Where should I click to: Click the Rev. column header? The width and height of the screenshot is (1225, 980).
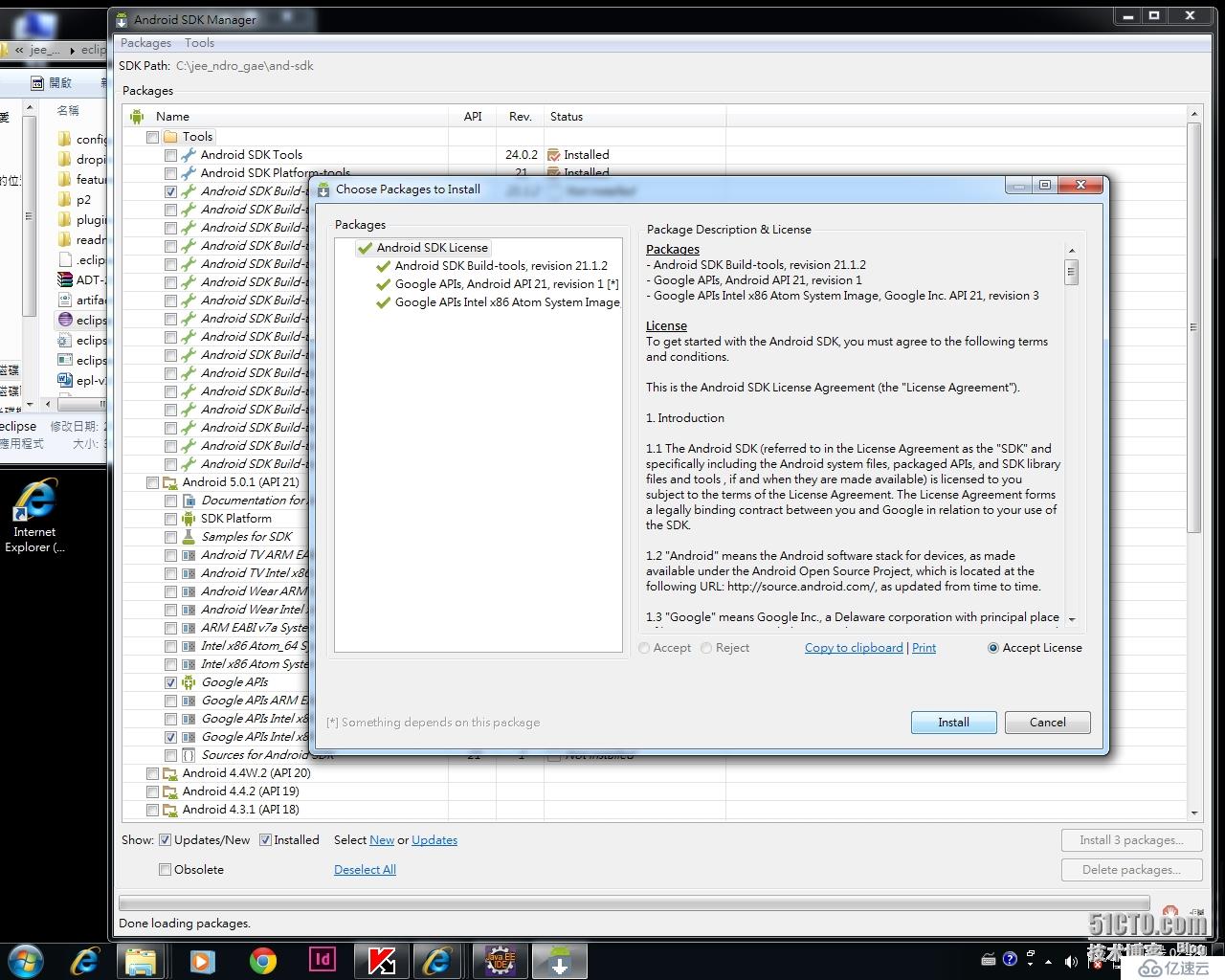pos(520,117)
